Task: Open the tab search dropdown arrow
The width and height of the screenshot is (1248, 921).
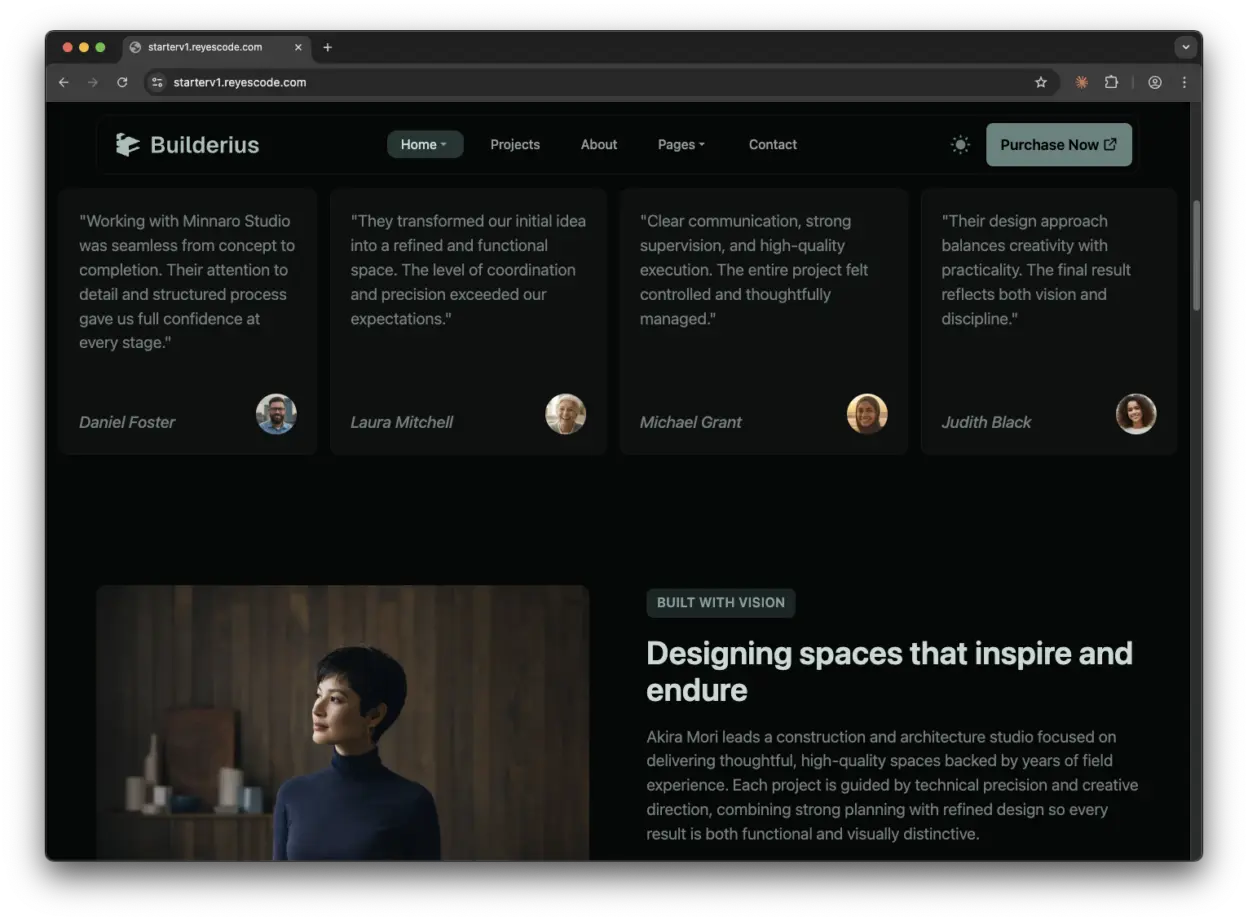Action: tap(1185, 47)
